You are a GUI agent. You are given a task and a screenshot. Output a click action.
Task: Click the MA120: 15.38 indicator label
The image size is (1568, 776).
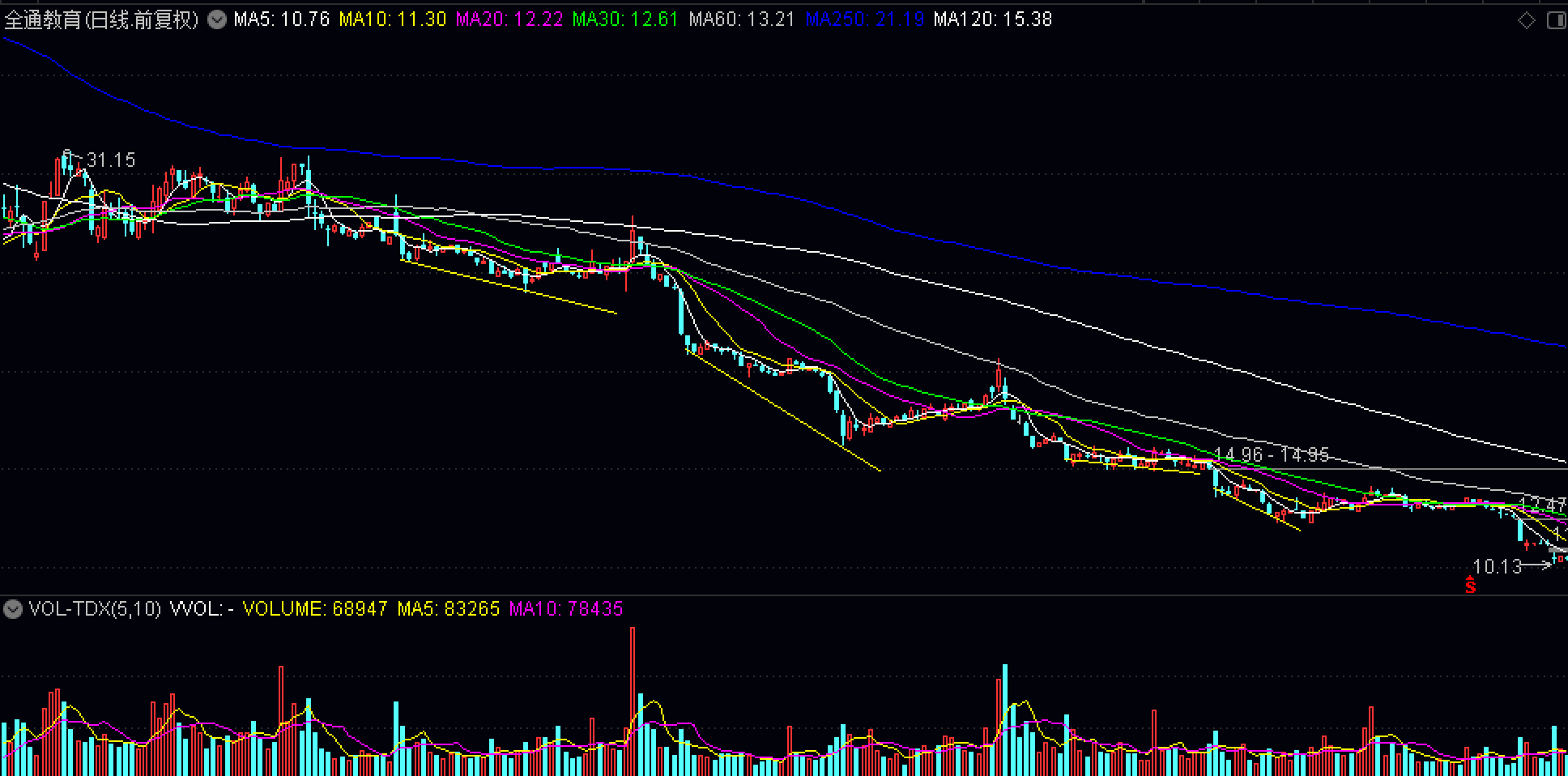(x=992, y=19)
